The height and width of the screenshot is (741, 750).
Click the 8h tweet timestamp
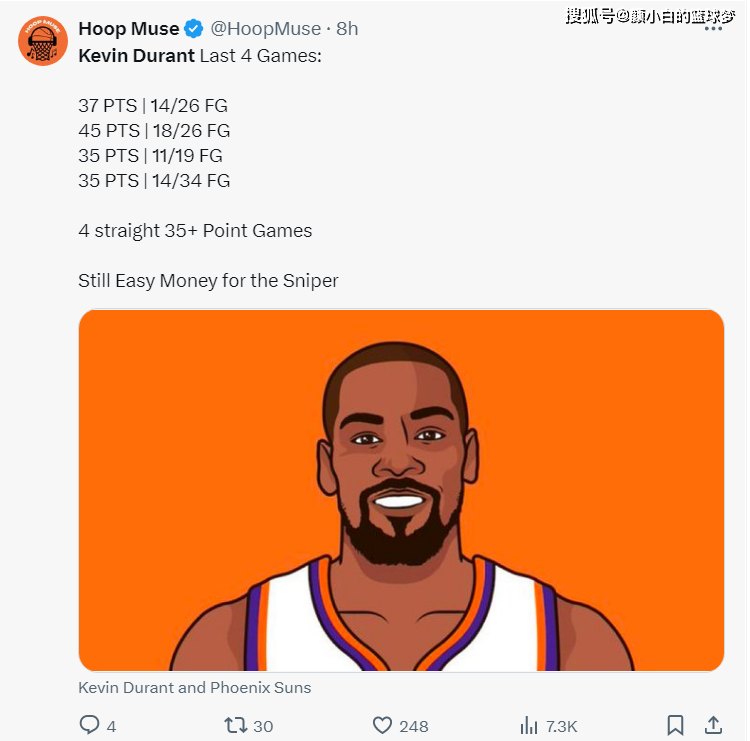[348, 29]
